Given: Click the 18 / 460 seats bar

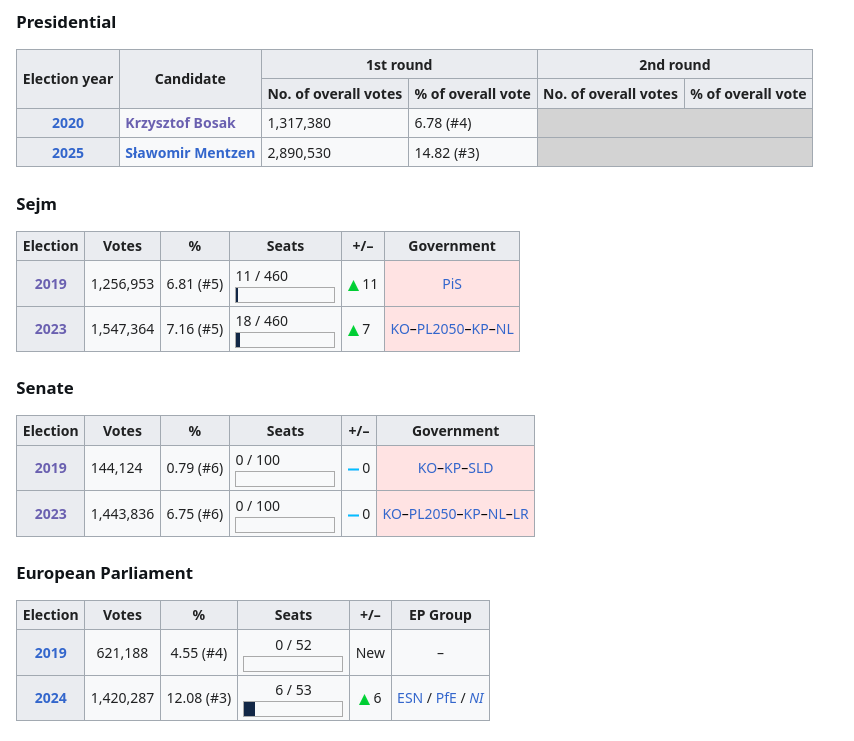Looking at the screenshot, I should point(285,340).
